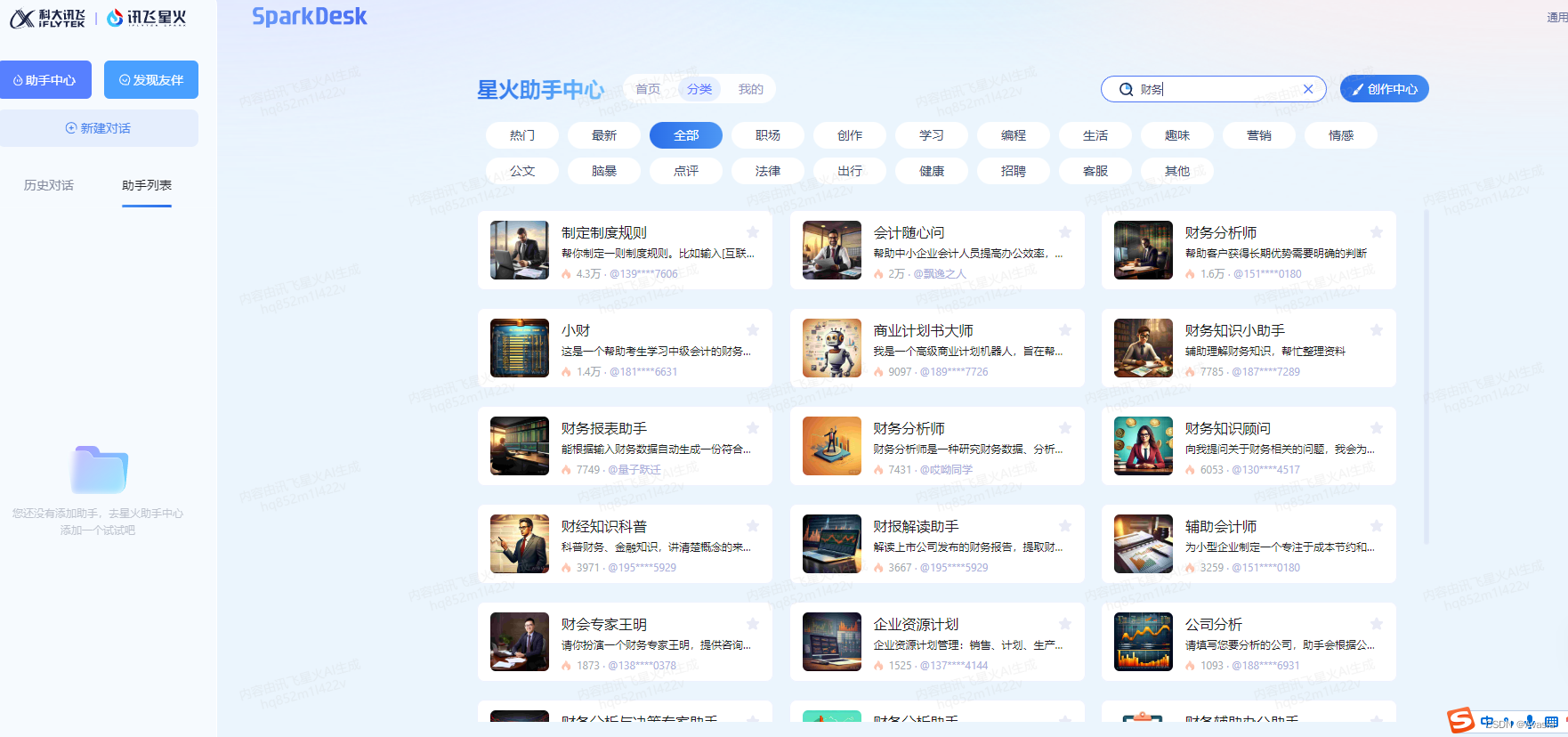Click the SparkDesk title logo

[x=309, y=16]
